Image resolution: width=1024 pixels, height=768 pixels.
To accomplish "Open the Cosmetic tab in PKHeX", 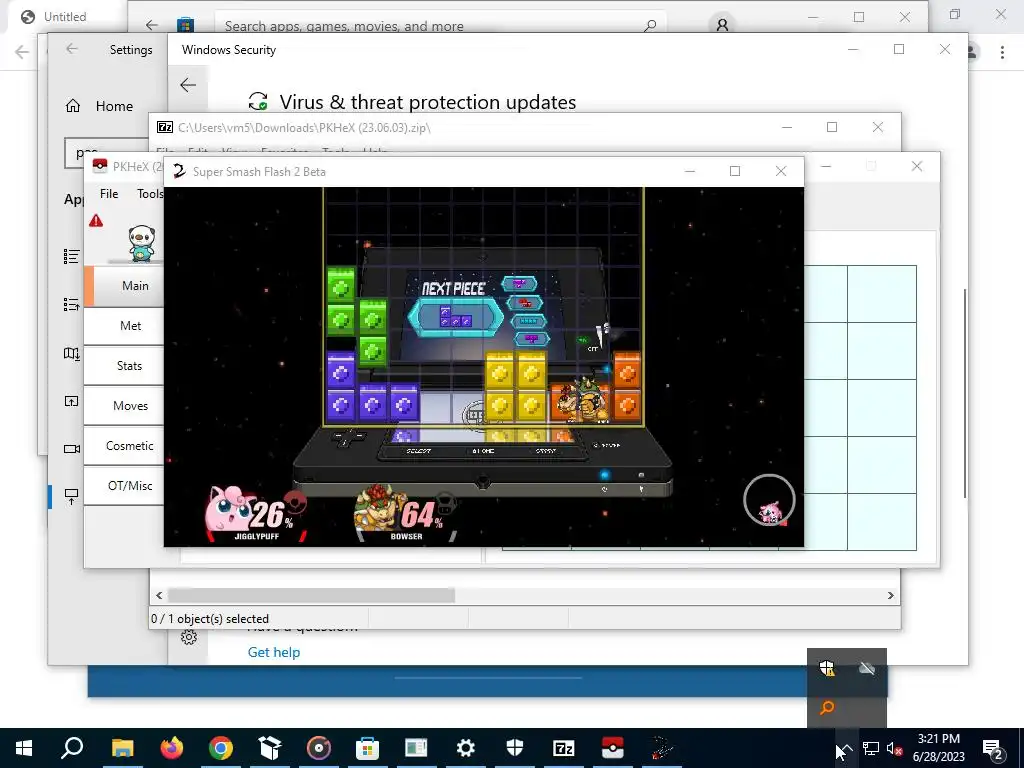I will [124, 445].
